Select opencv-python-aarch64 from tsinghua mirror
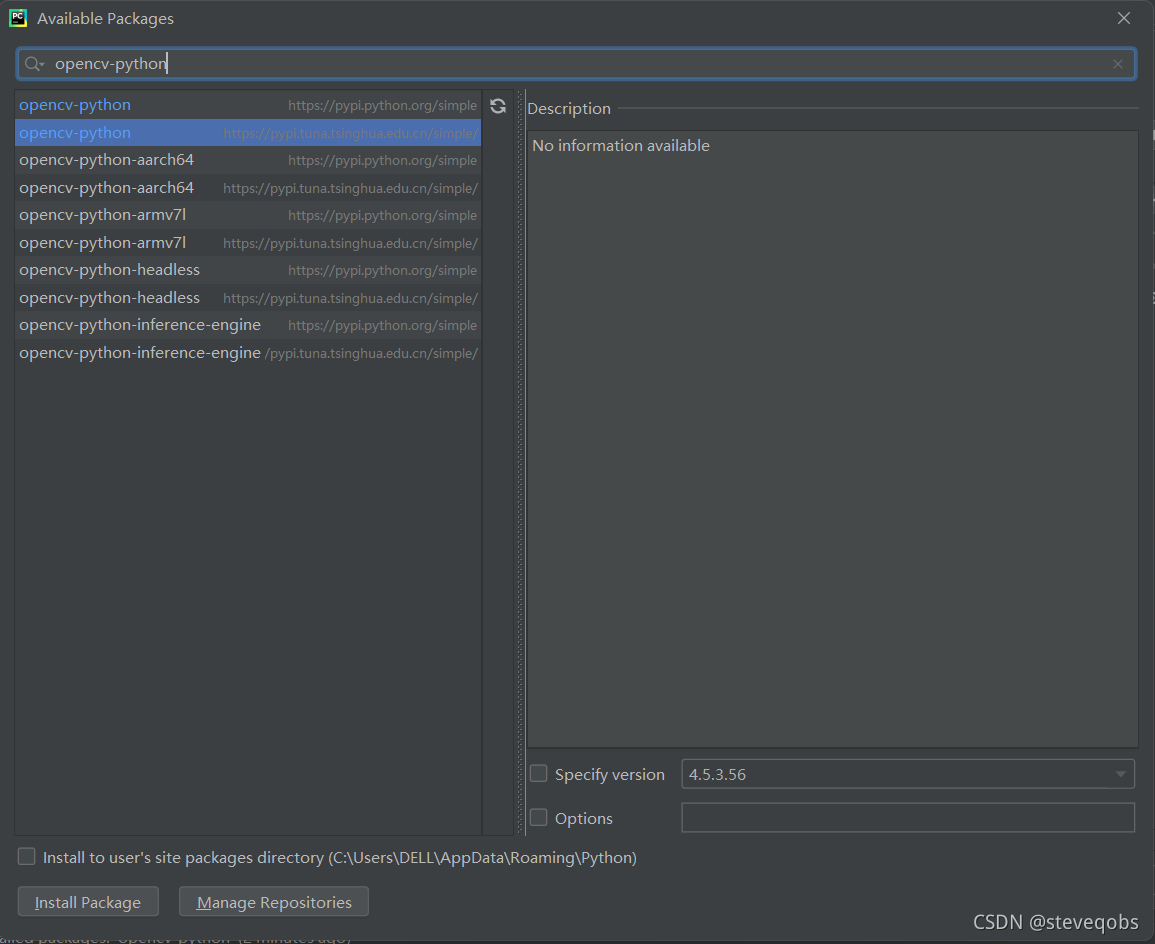Screen dimensions: 1155x944 (248, 188)
